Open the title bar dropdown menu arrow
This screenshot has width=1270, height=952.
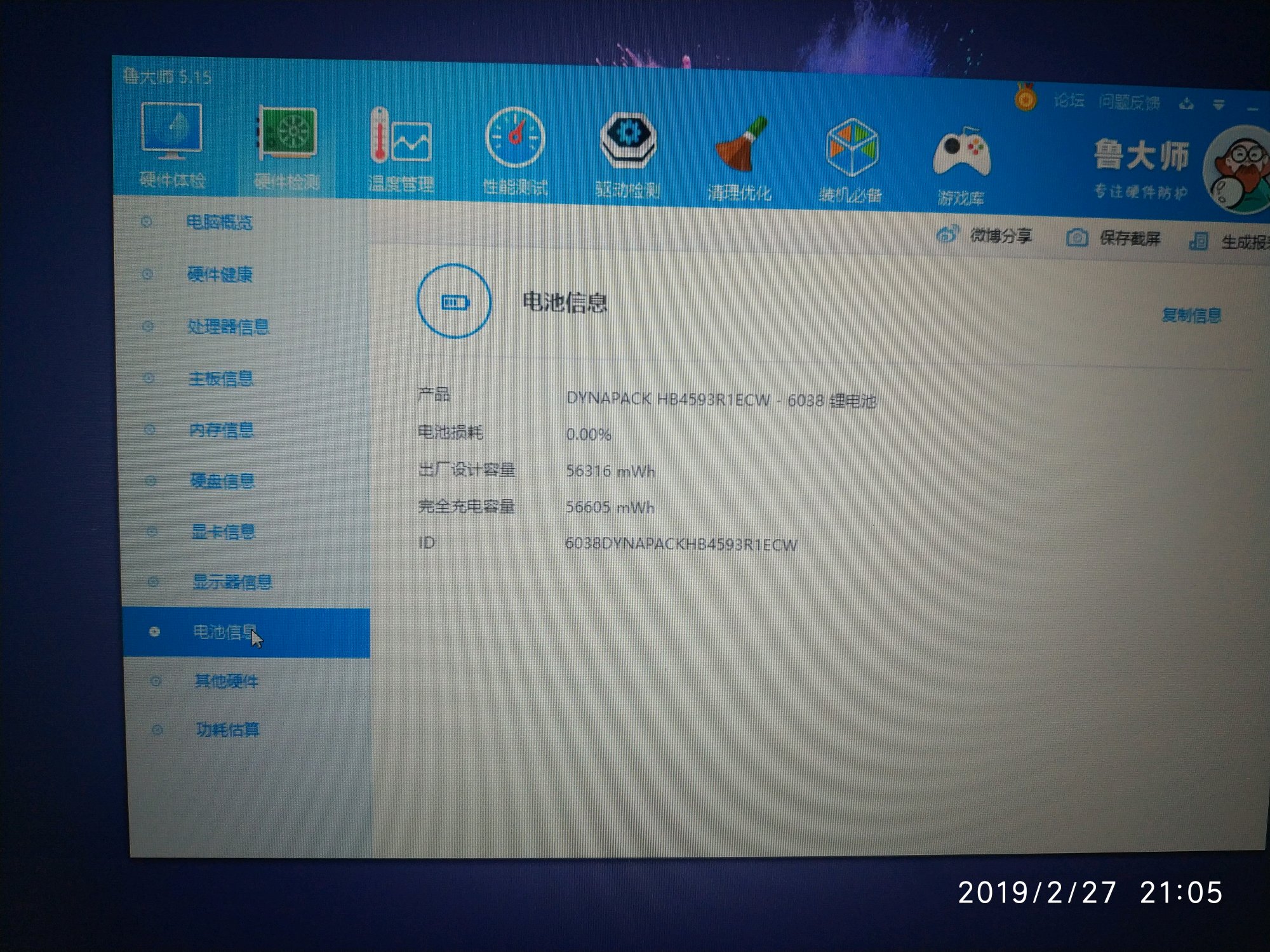click(x=1218, y=105)
